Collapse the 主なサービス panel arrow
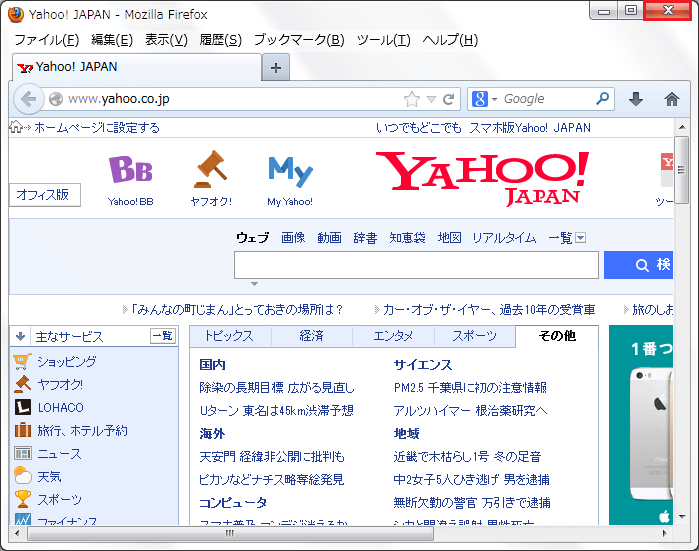Screen dimensions: 699x551 21,337
